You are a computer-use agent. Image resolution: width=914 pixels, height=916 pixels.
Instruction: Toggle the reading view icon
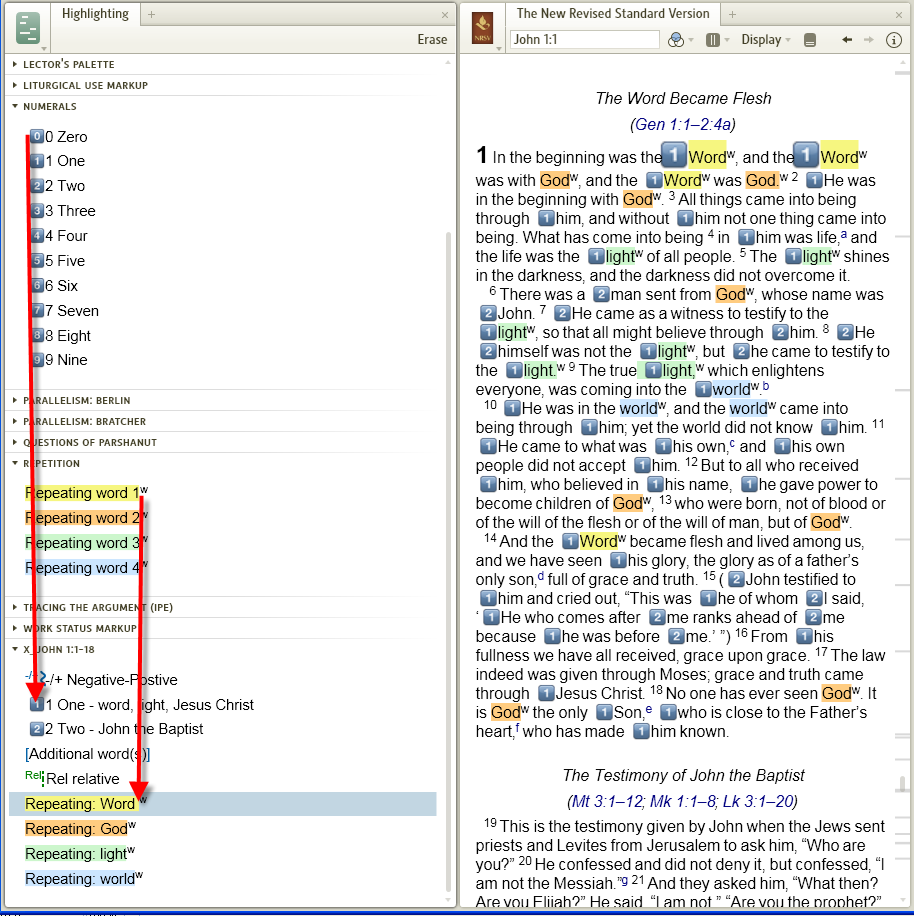click(x=809, y=40)
